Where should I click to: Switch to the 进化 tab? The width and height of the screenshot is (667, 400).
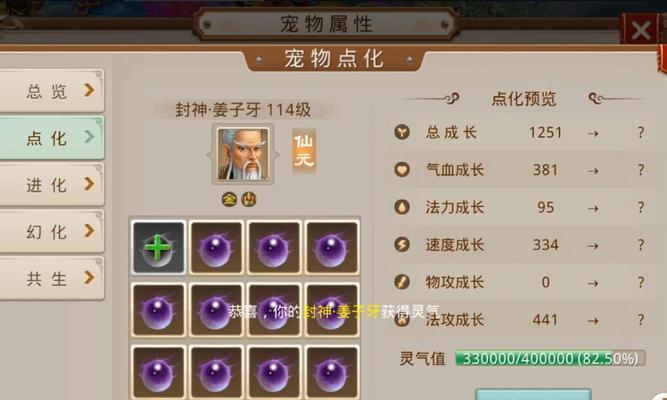(51, 185)
